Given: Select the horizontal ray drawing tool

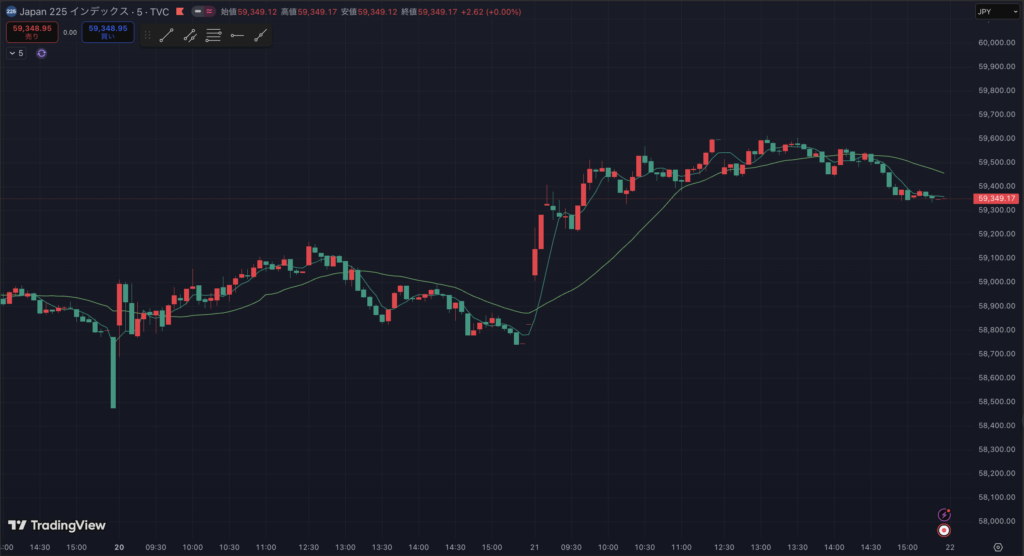Looking at the screenshot, I should pos(237,35).
